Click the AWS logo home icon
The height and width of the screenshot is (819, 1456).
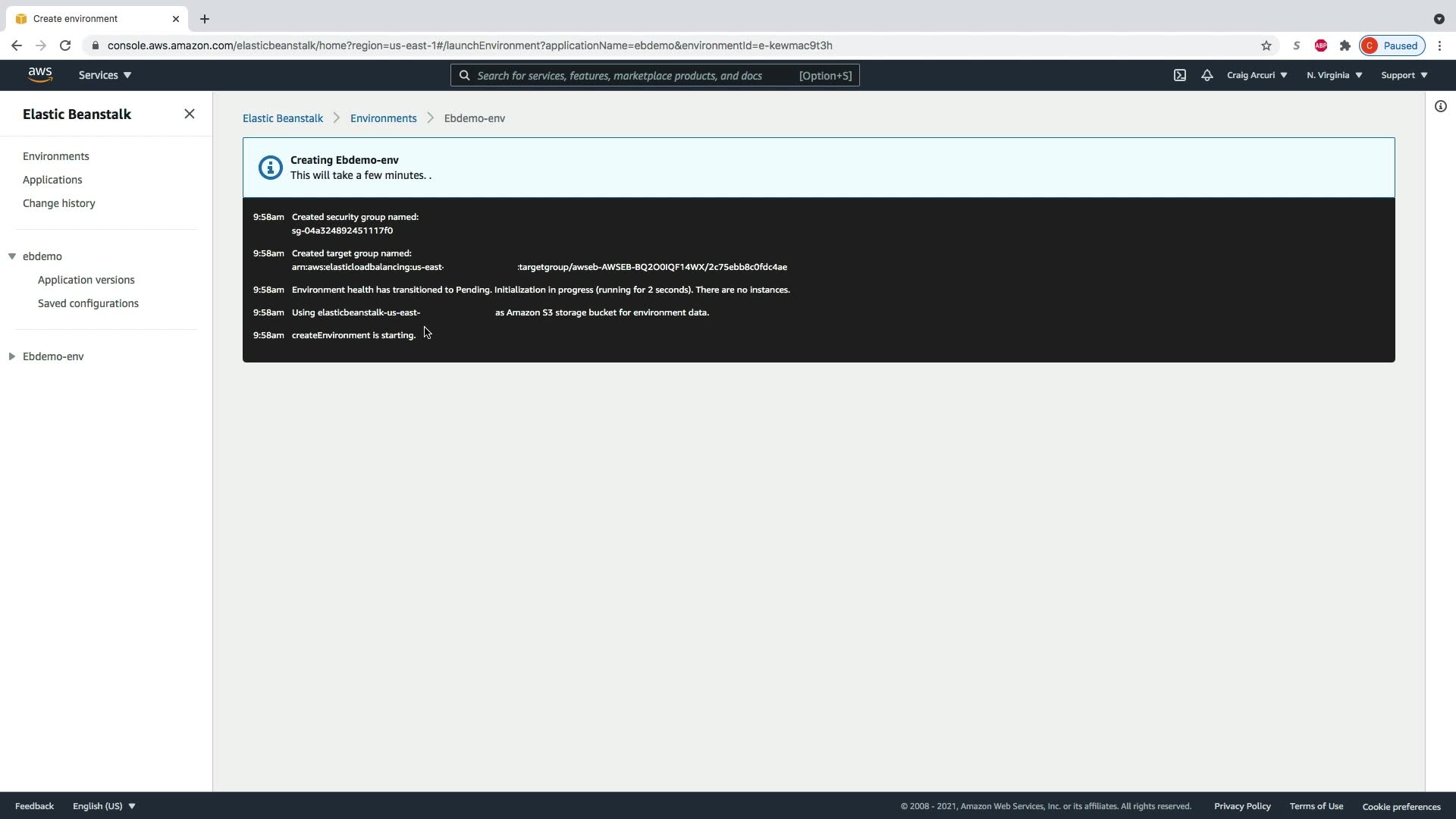pos(40,74)
